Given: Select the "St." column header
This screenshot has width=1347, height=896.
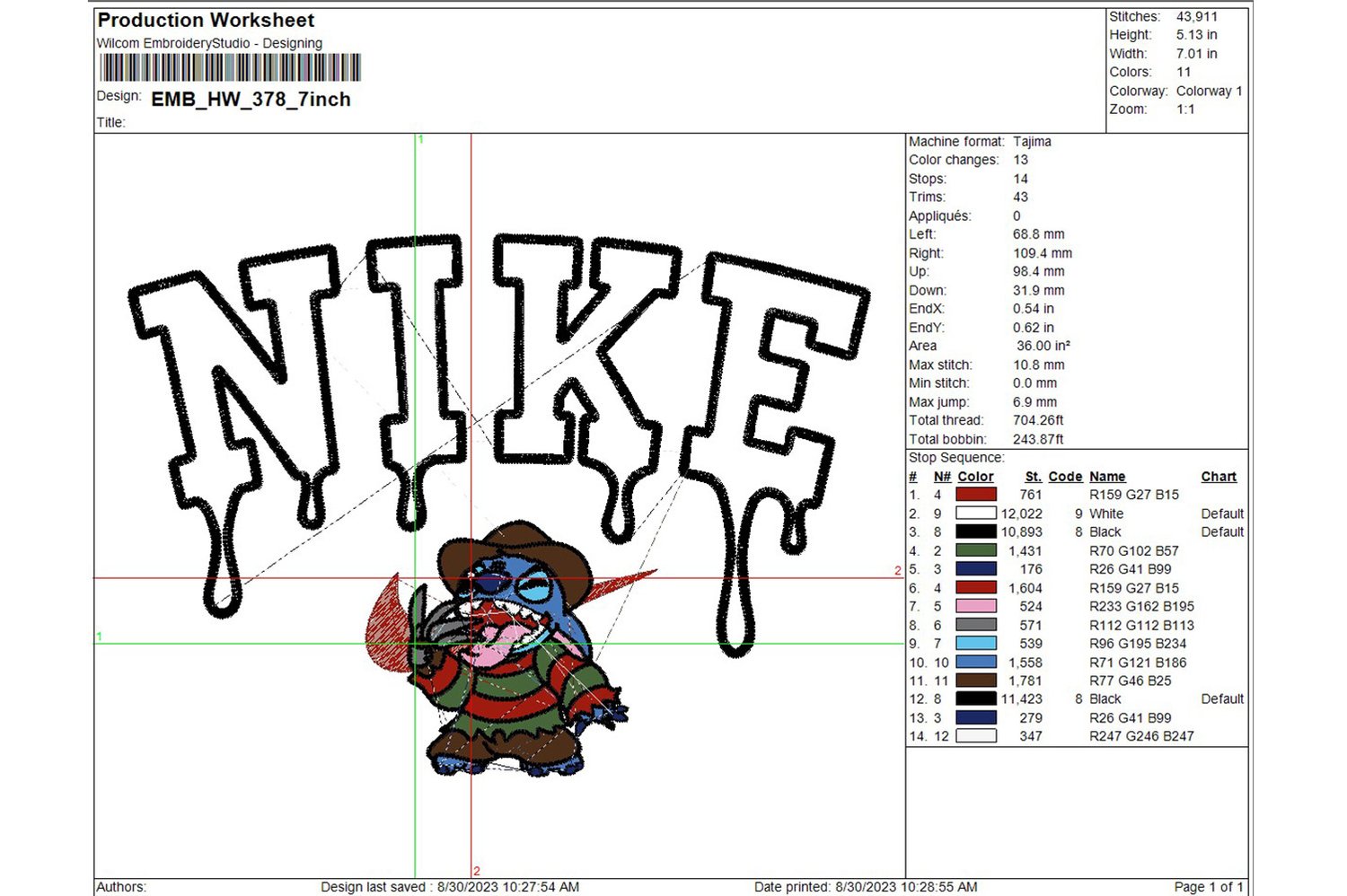Looking at the screenshot, I should coord(1034,477).
